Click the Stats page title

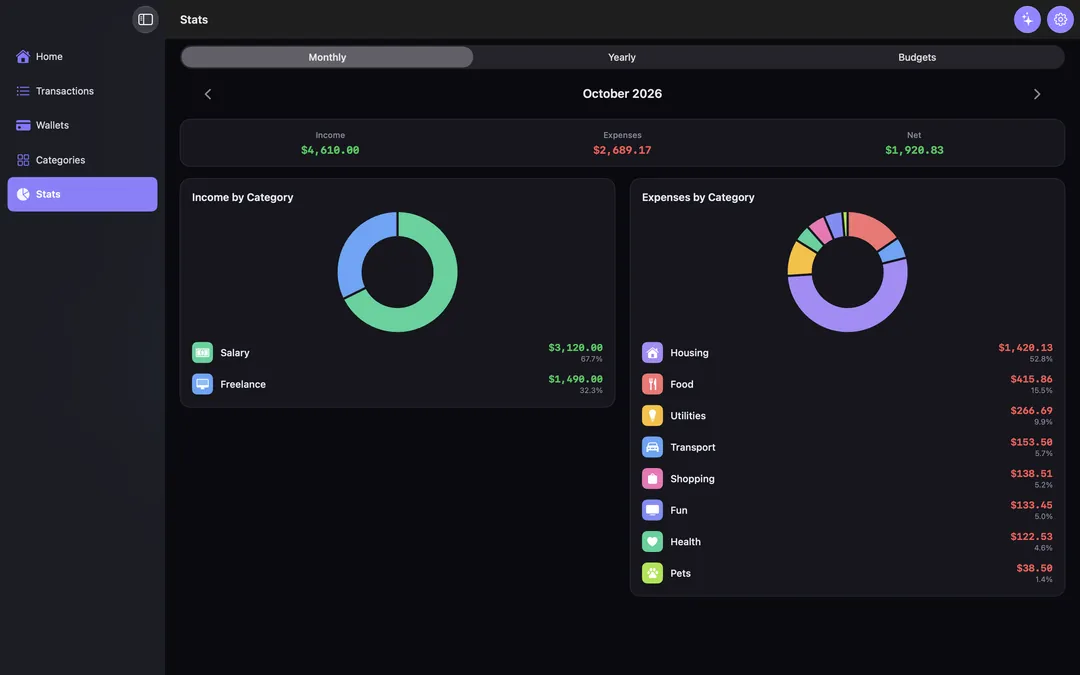194,19
